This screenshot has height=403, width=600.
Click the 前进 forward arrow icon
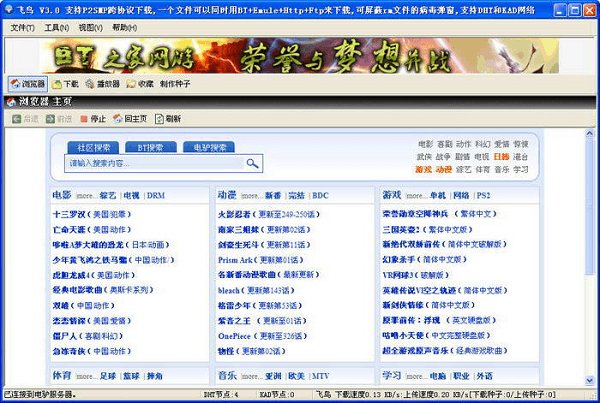click(50, 119)
